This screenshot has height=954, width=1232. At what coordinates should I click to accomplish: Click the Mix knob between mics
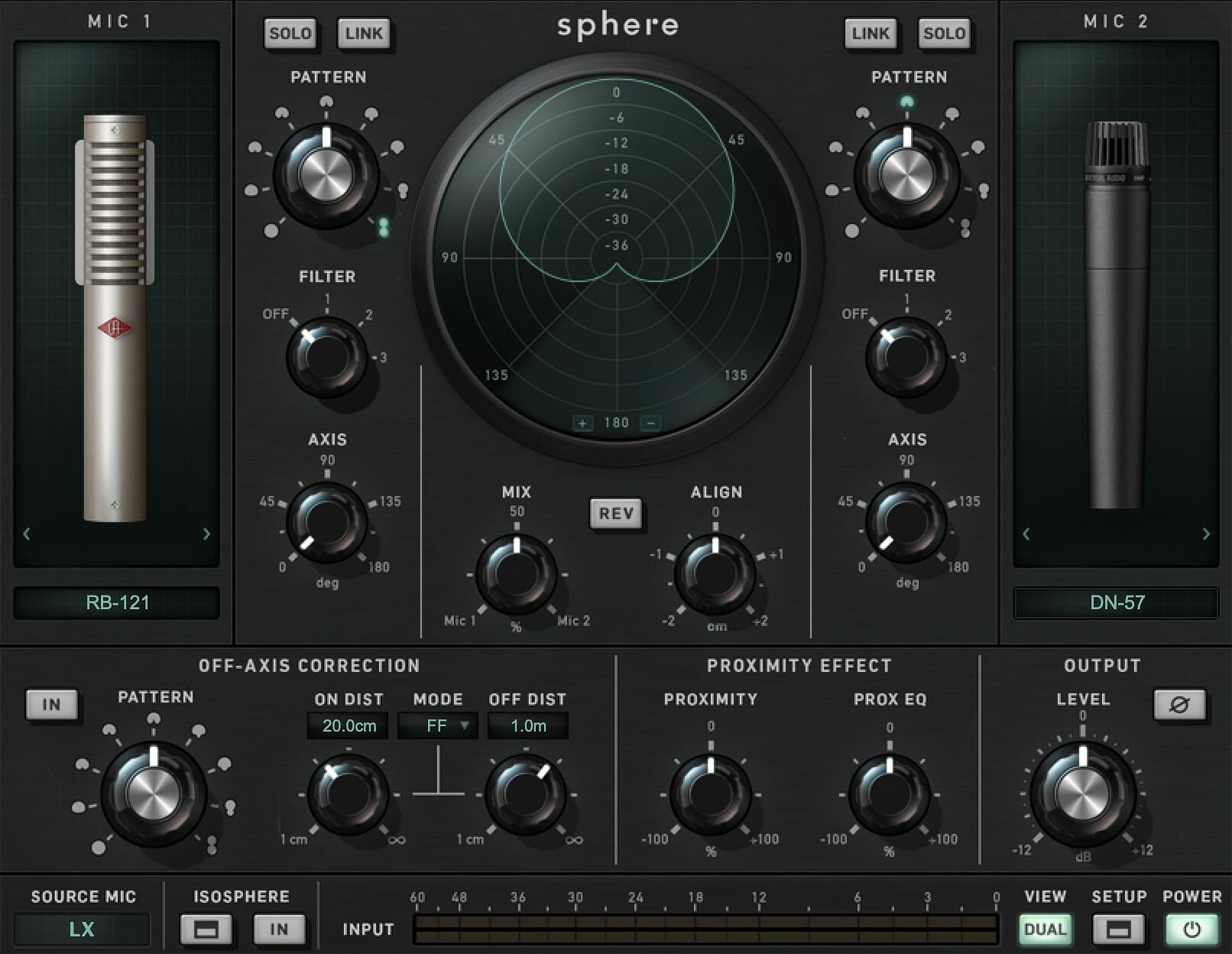tap(517, 573)
